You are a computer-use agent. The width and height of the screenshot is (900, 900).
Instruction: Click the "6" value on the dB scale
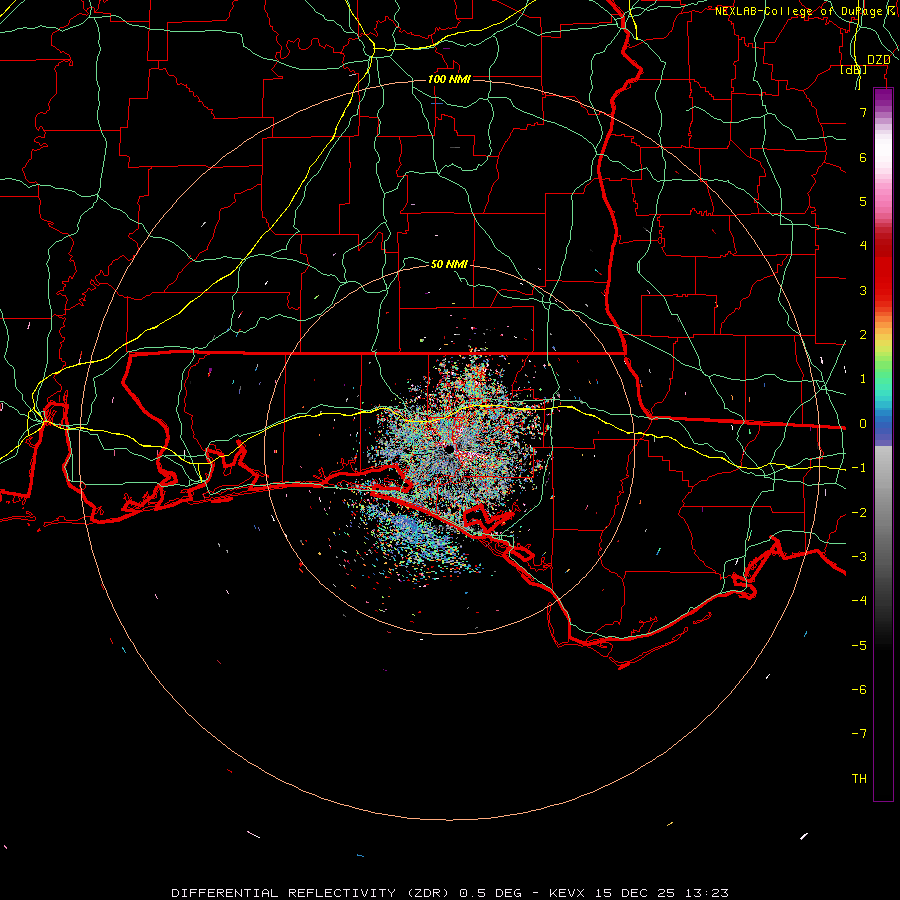click(x=863, y=157)
